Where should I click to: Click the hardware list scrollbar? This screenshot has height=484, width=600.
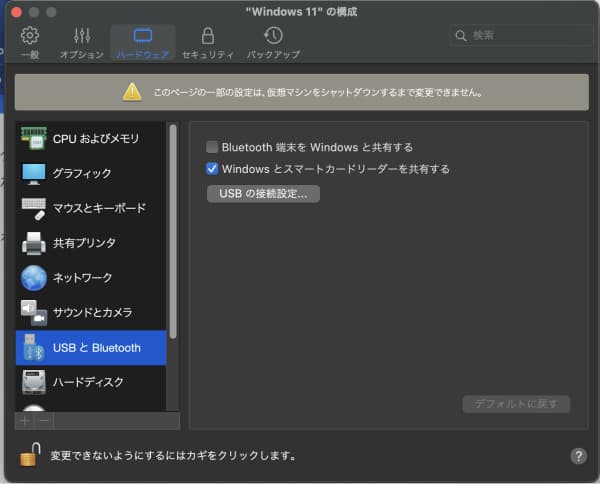[x=173, y=231]
